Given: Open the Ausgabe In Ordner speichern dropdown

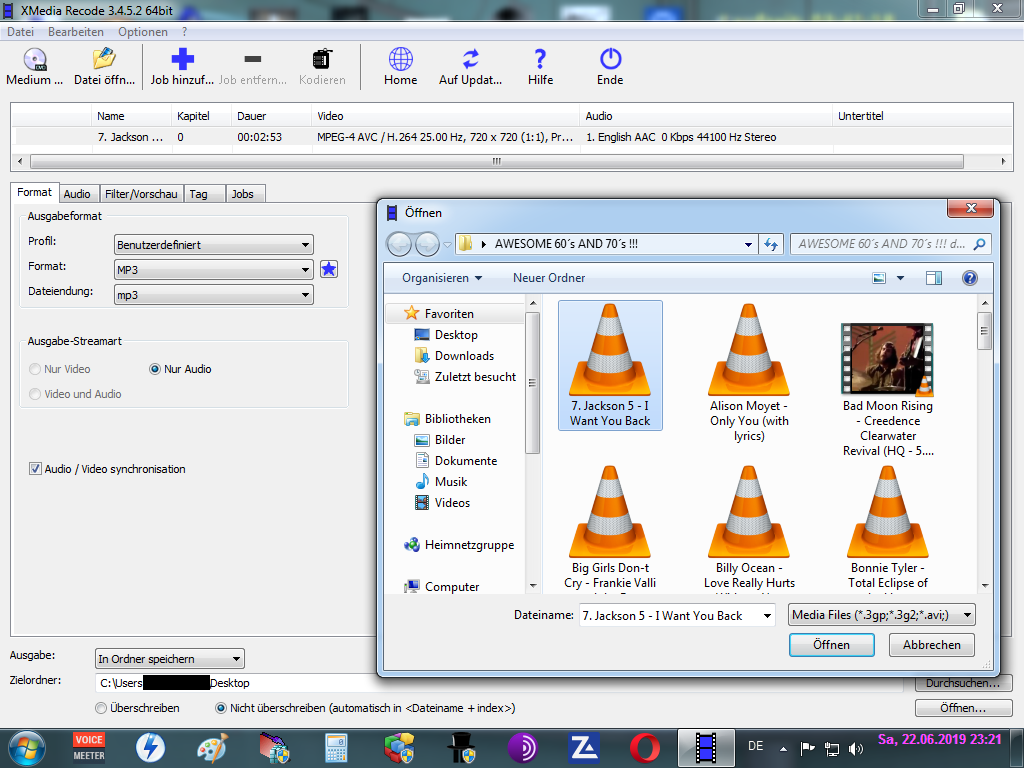Looking at the screenshot, I should [170, 659].
